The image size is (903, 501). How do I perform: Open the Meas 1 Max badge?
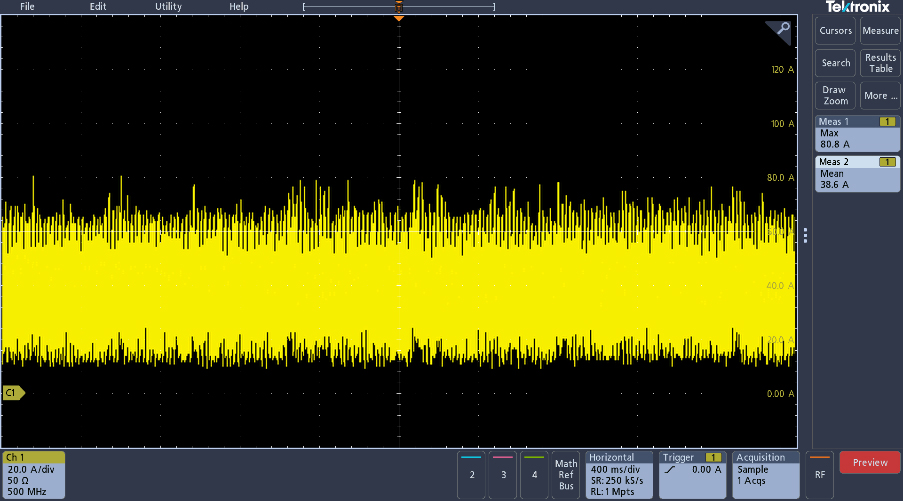858,133
